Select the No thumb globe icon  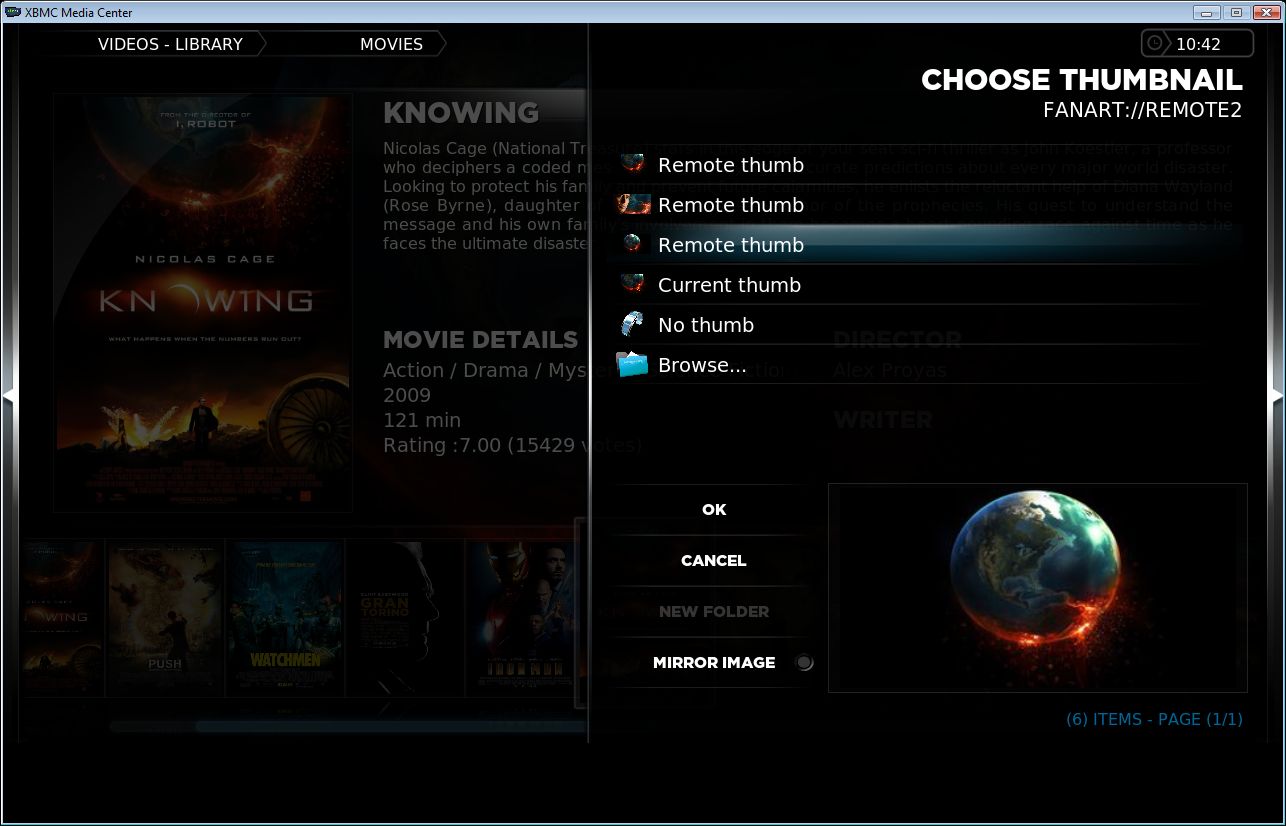click(632, 324)
